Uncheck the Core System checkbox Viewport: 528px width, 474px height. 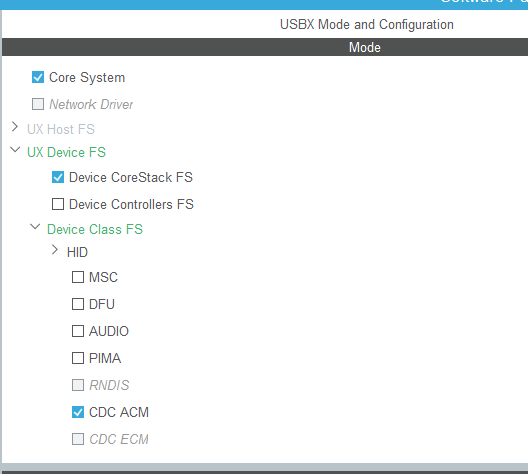click(x=38, y=77)
